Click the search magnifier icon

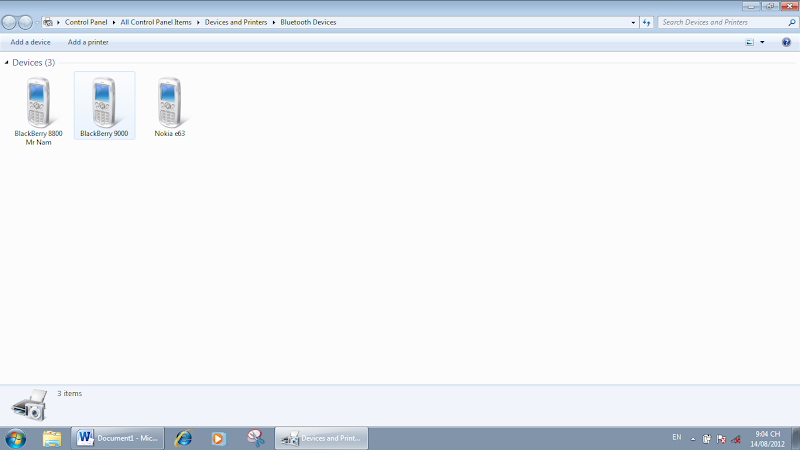[x=792, y=22]
